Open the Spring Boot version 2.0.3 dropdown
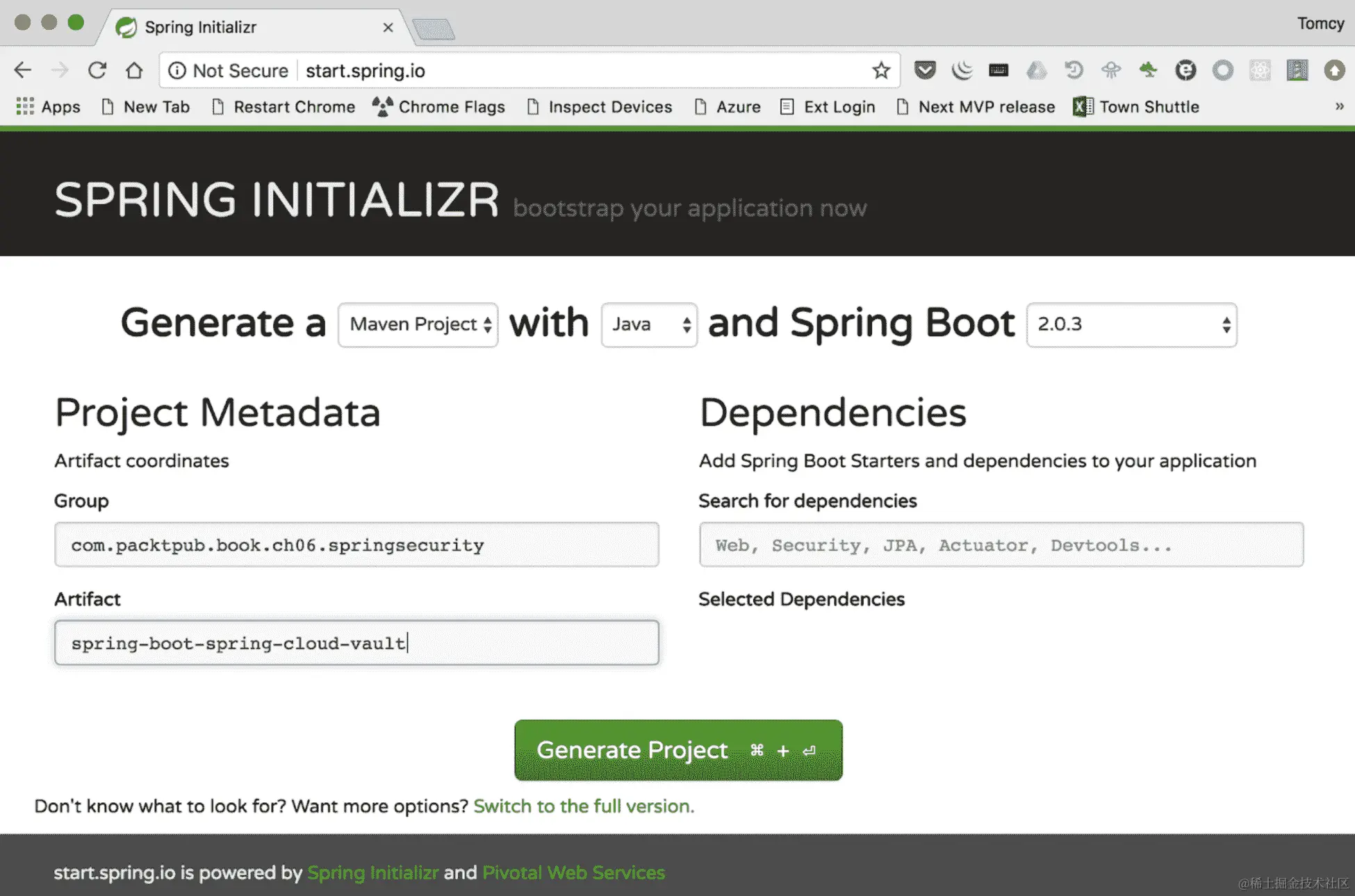The width and height of the screenshot is (1355, 896). (1131, 324)
